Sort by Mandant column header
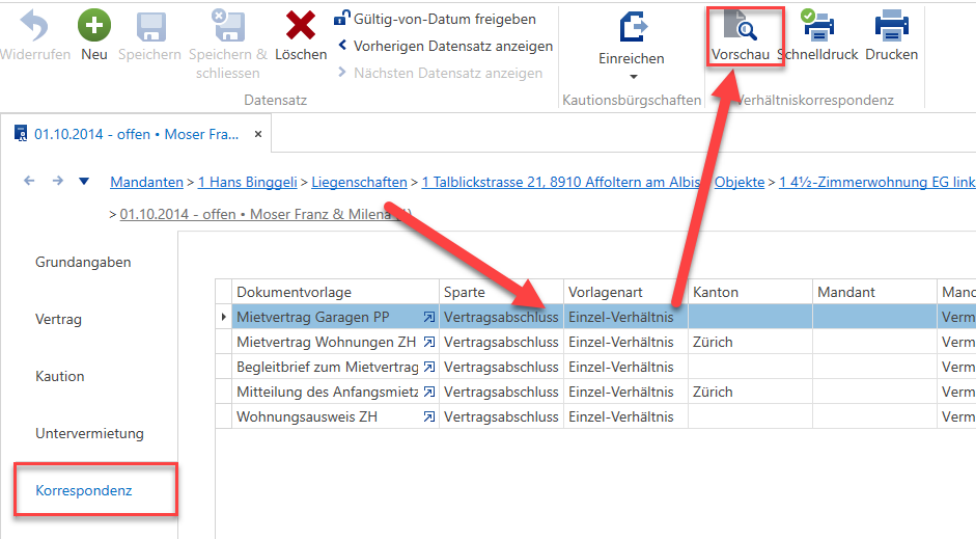This screenshot has height=539, width=976. click(x=875, y=292)
